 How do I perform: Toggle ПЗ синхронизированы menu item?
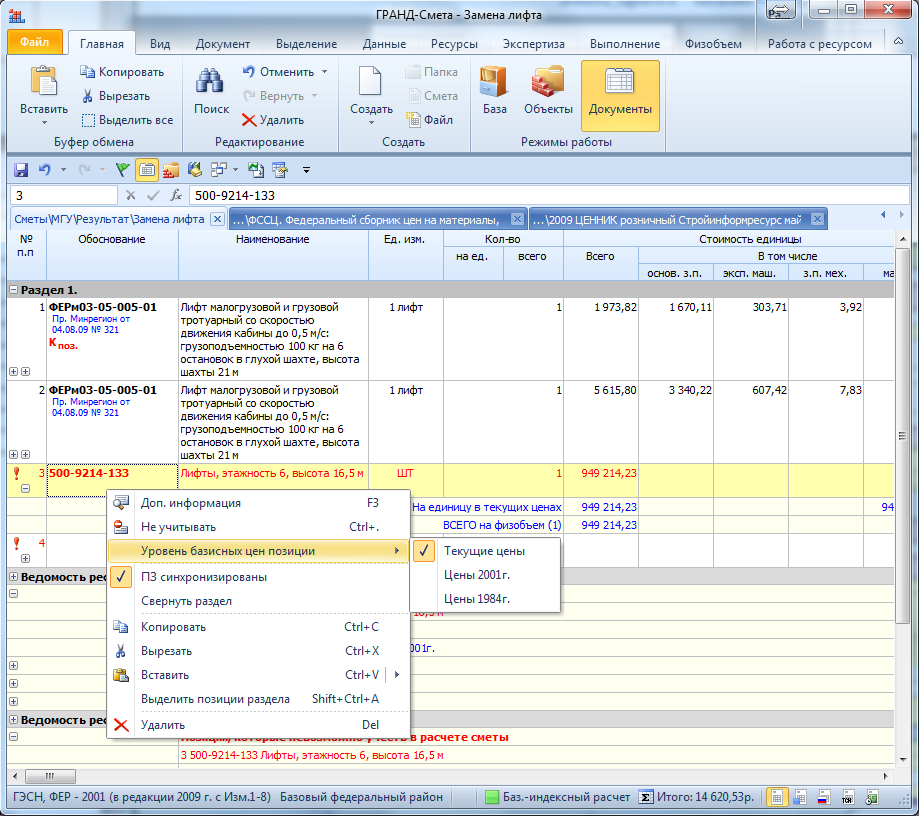pyautogui.click(x=203, y=577)
